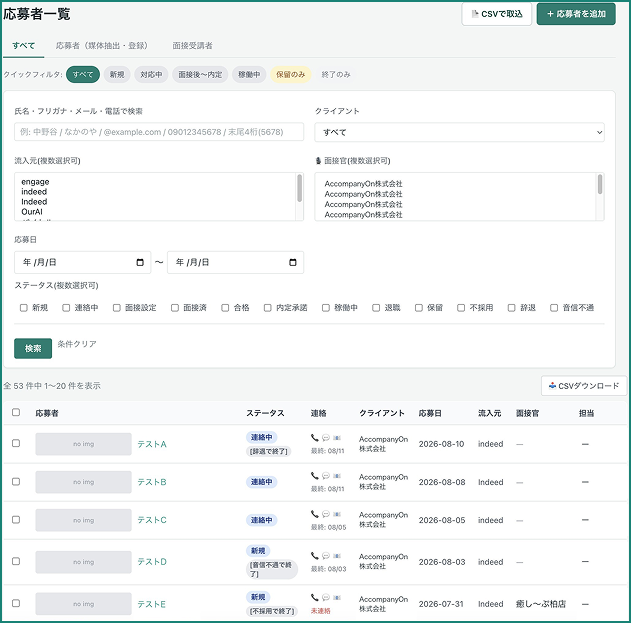Viewport: 631px width, 623px height.
Task: Apply the 稼働中 quick filter
Action: click(249, 74)
